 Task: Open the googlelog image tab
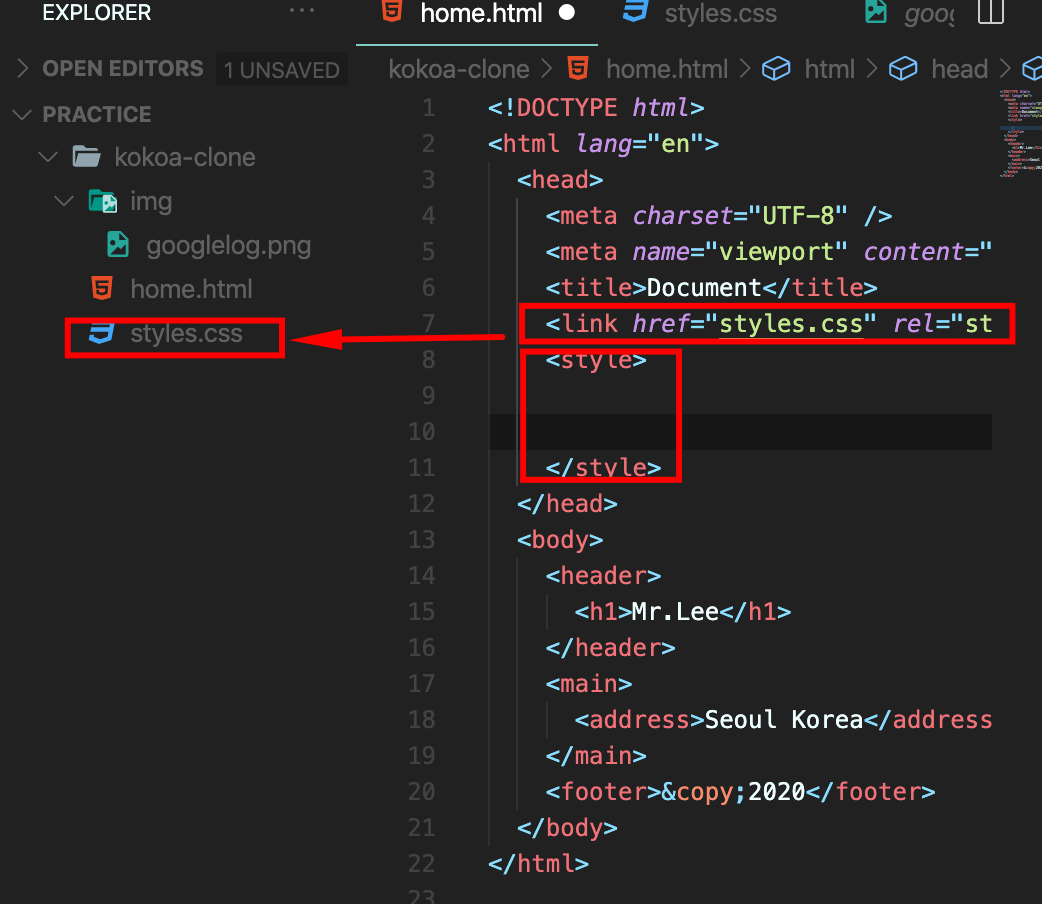929,13
